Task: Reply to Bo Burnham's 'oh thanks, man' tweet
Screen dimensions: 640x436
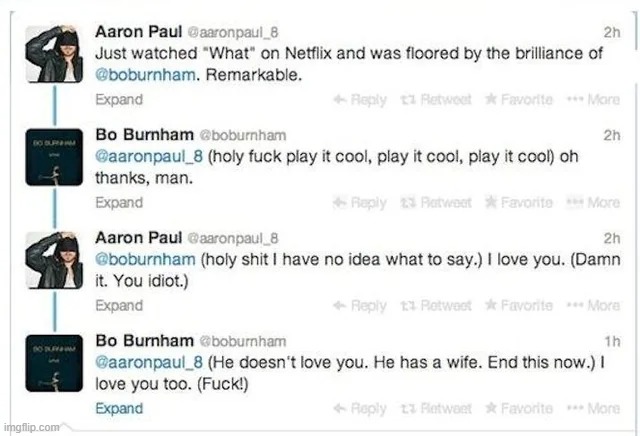Action: tap(359, 203)
